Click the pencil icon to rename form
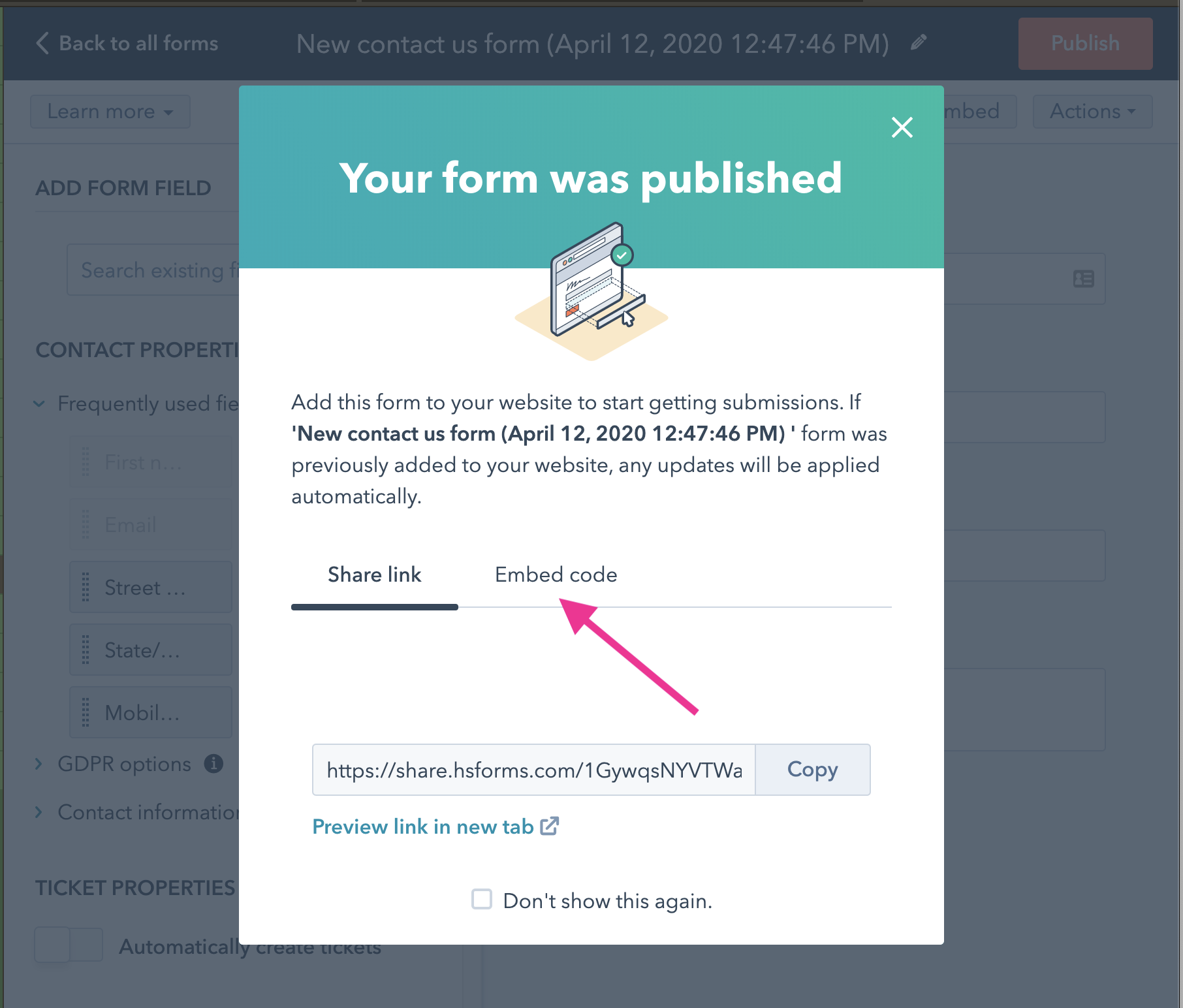Image resolution: width=1183 pixels, height=1008 pixels. pyautogui.click(x=919, y=43)
